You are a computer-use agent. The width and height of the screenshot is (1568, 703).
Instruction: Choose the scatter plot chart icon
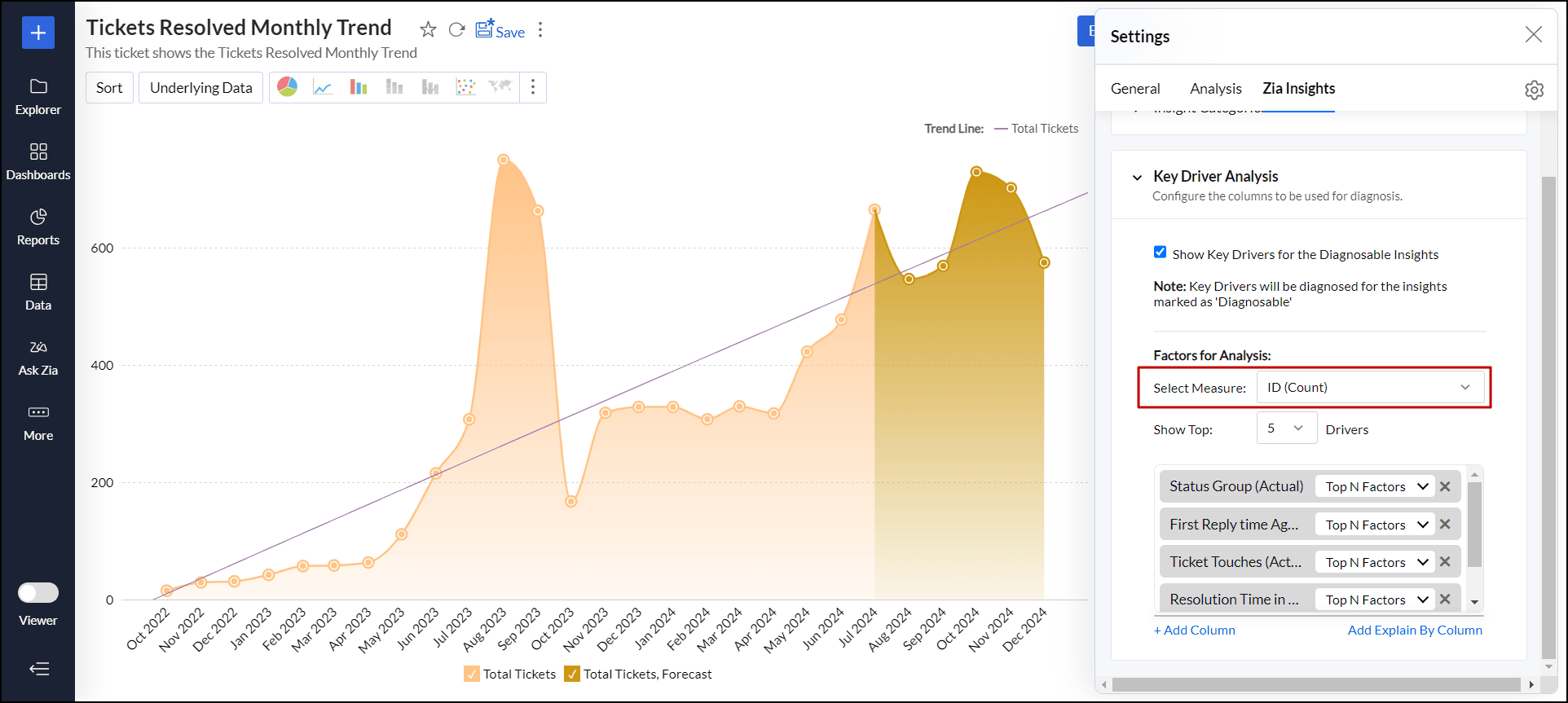pyautogui.click(x=465, y=87)
